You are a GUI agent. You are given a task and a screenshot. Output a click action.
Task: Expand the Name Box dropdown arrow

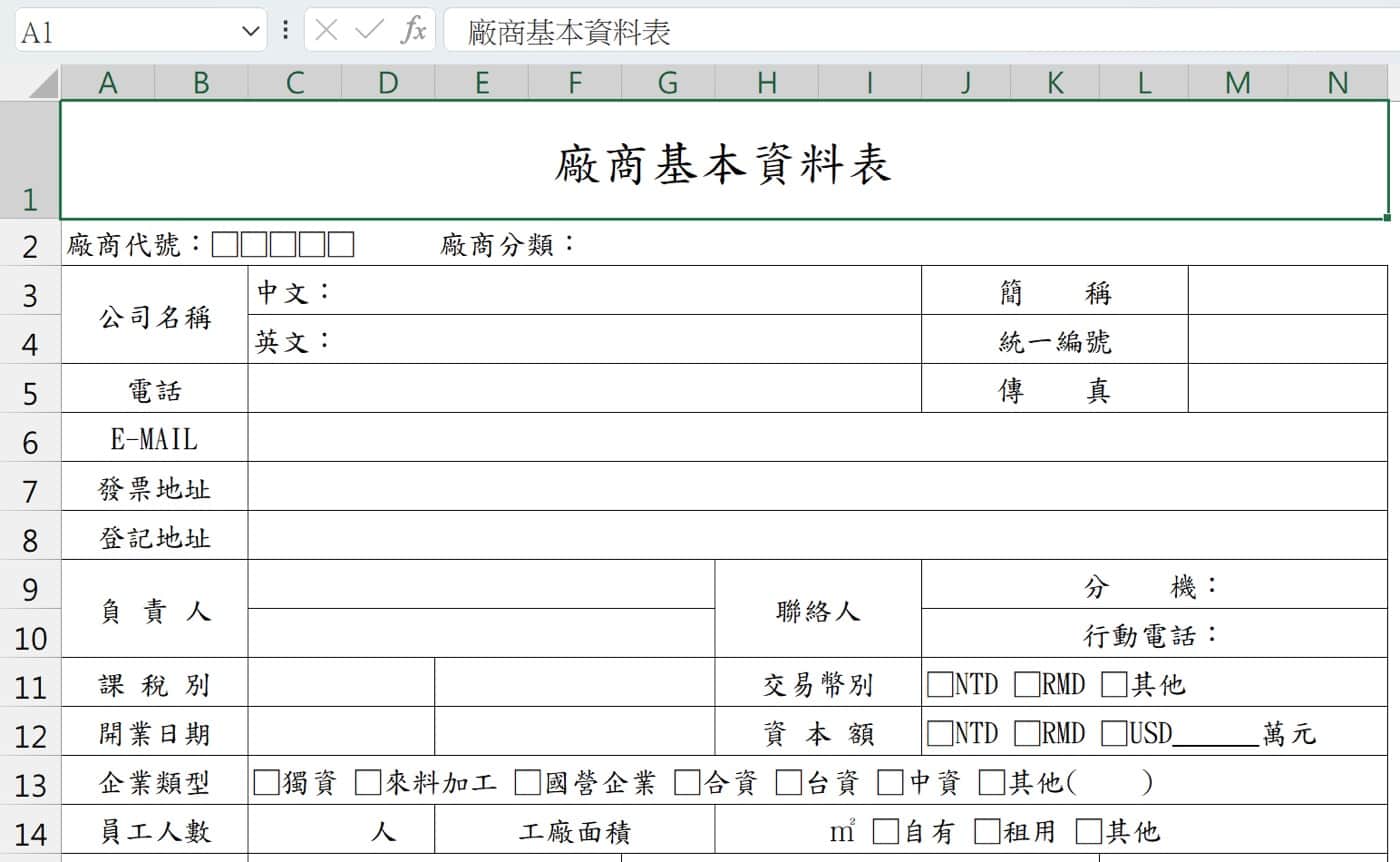click(250, 32)
